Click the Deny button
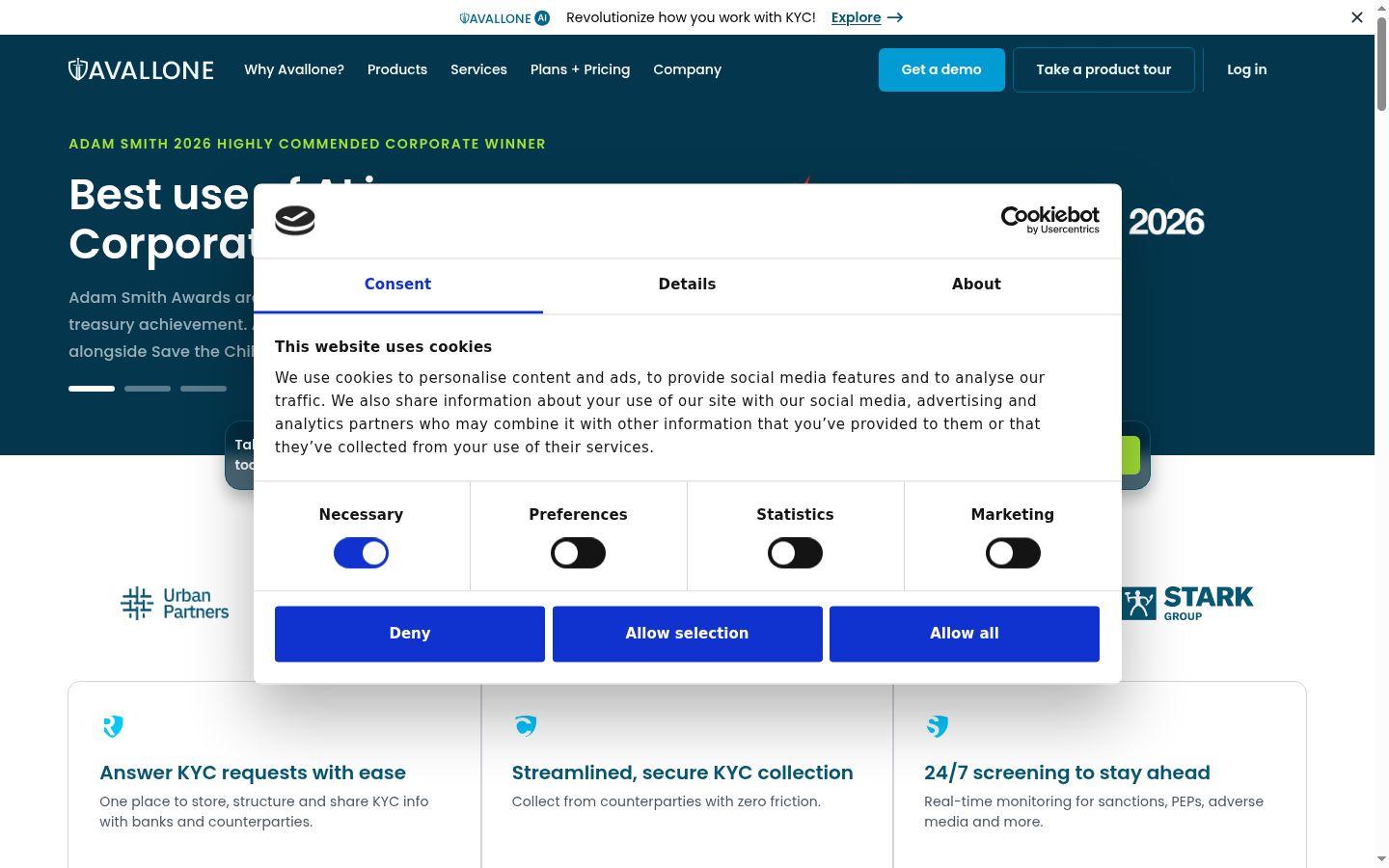This screenshot has height=868, width=1389. pos(410,634)
